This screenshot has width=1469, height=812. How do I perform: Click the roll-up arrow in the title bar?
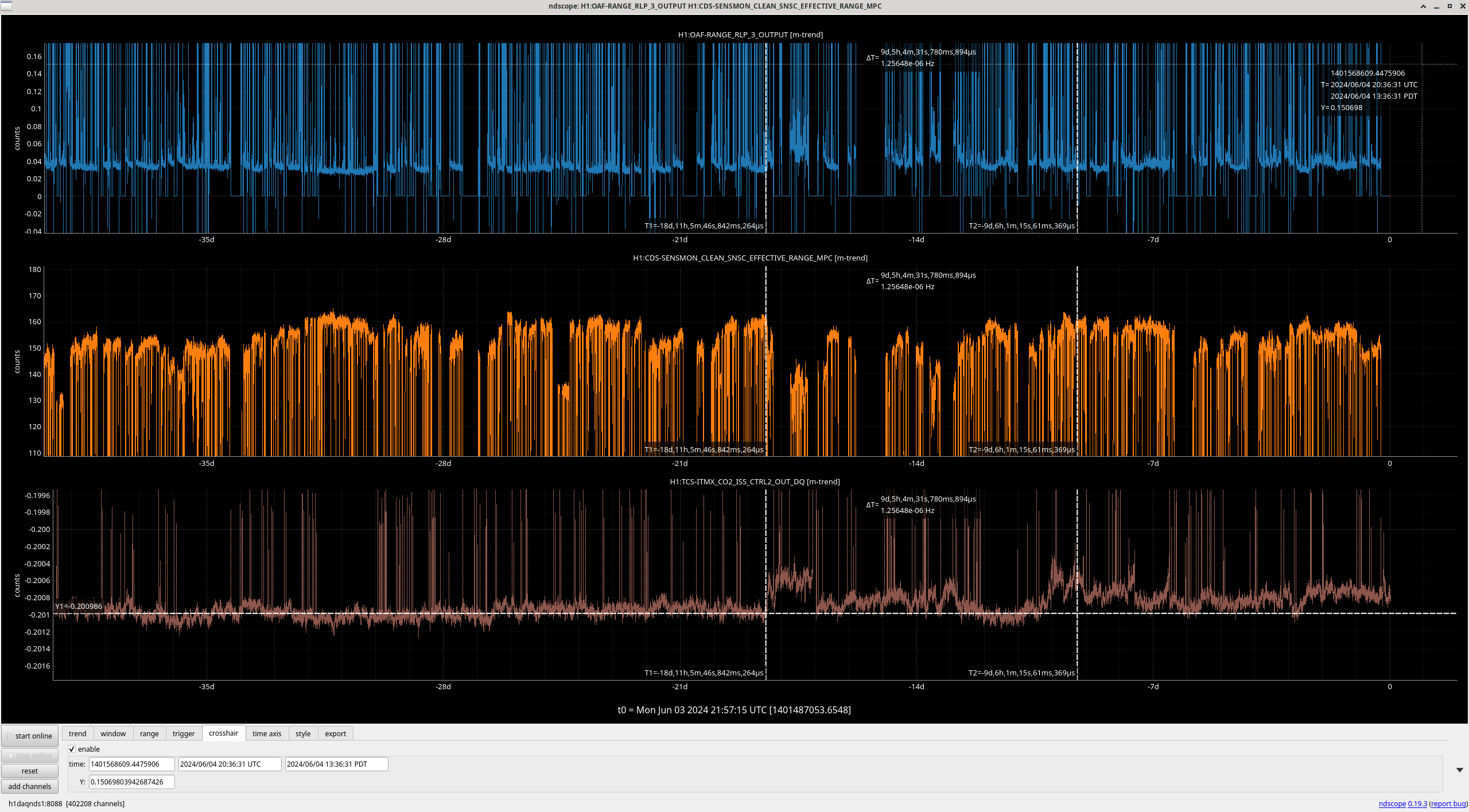(x=1423, y=6)
